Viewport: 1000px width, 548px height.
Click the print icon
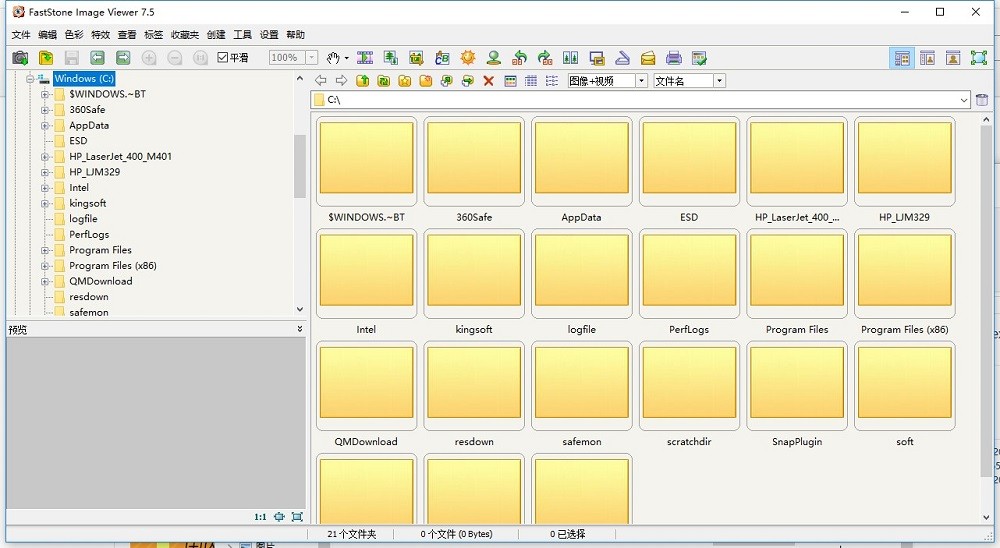673,58
